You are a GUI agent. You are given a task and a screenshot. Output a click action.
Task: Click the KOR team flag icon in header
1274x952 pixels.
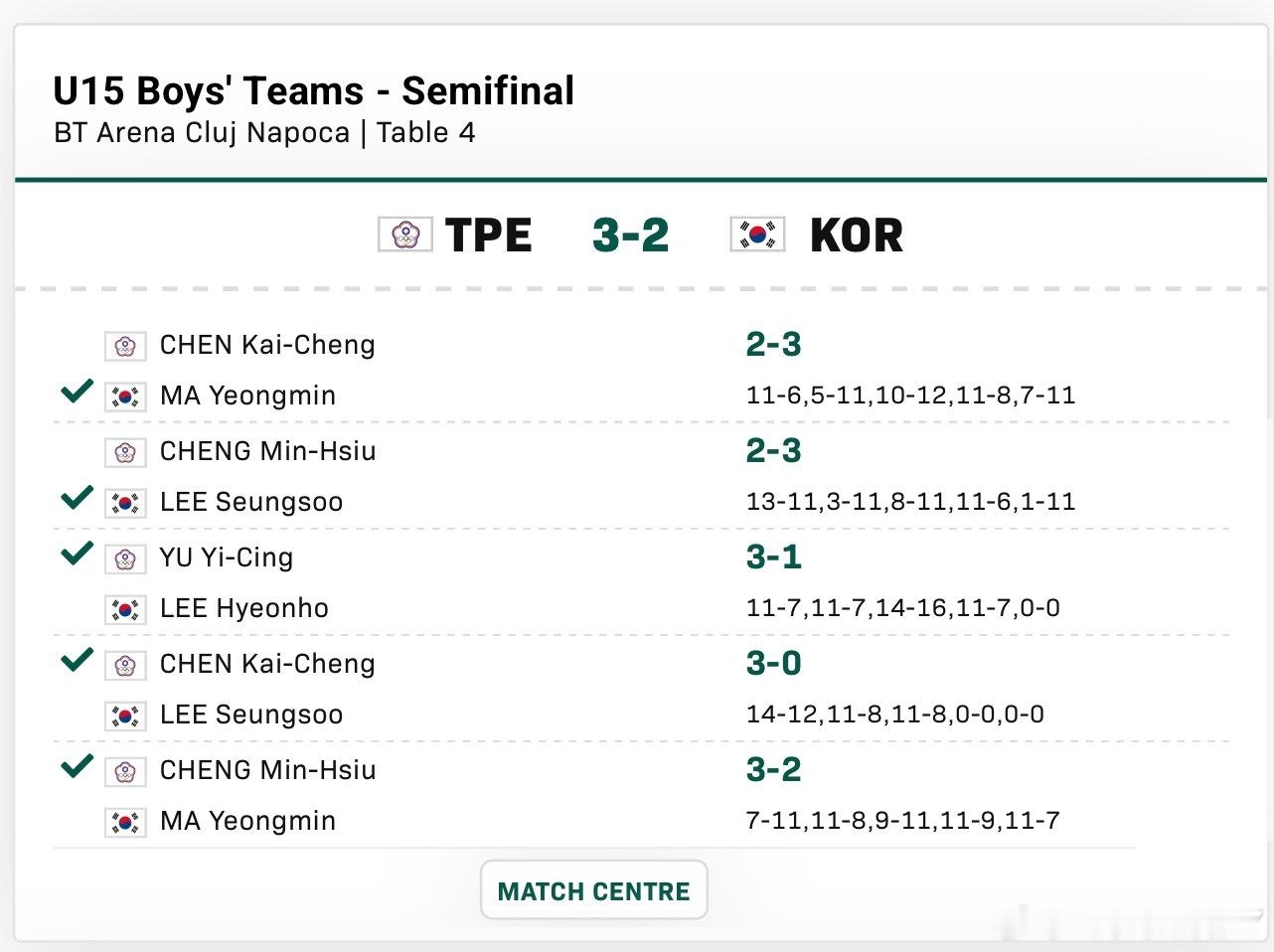pyautogui.click(x=757, y=235)
